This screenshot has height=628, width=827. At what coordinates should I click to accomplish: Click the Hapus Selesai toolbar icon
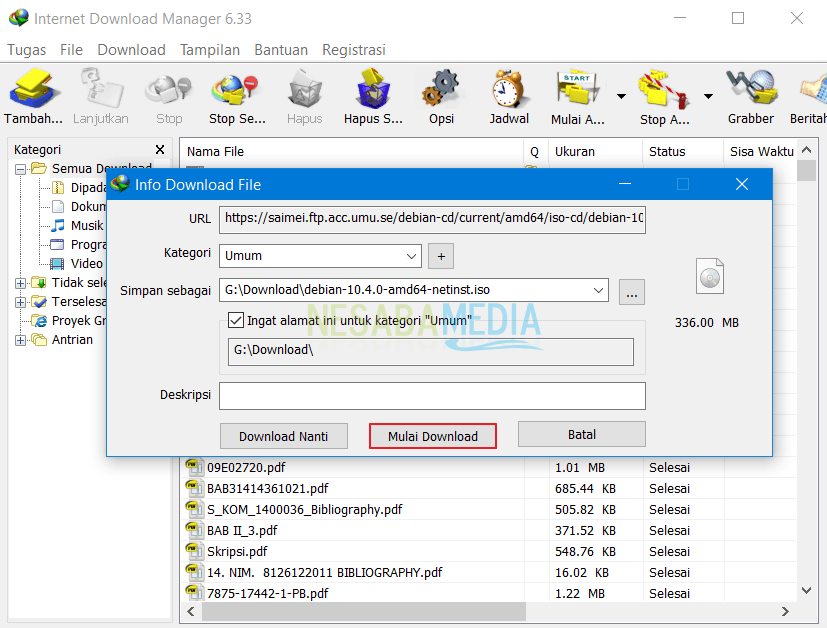tap(373, 89)
